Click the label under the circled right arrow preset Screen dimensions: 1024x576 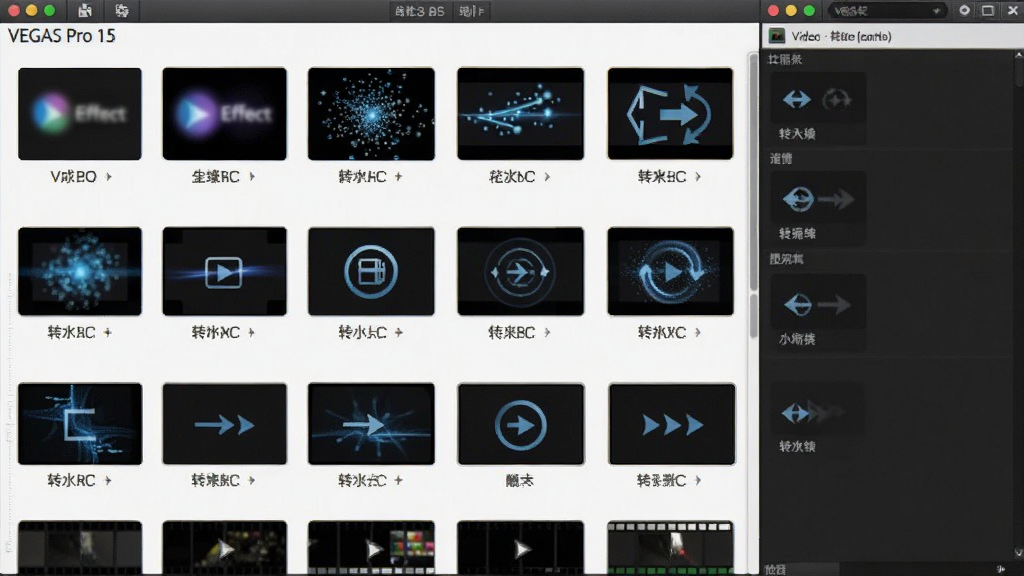point(520,481)
